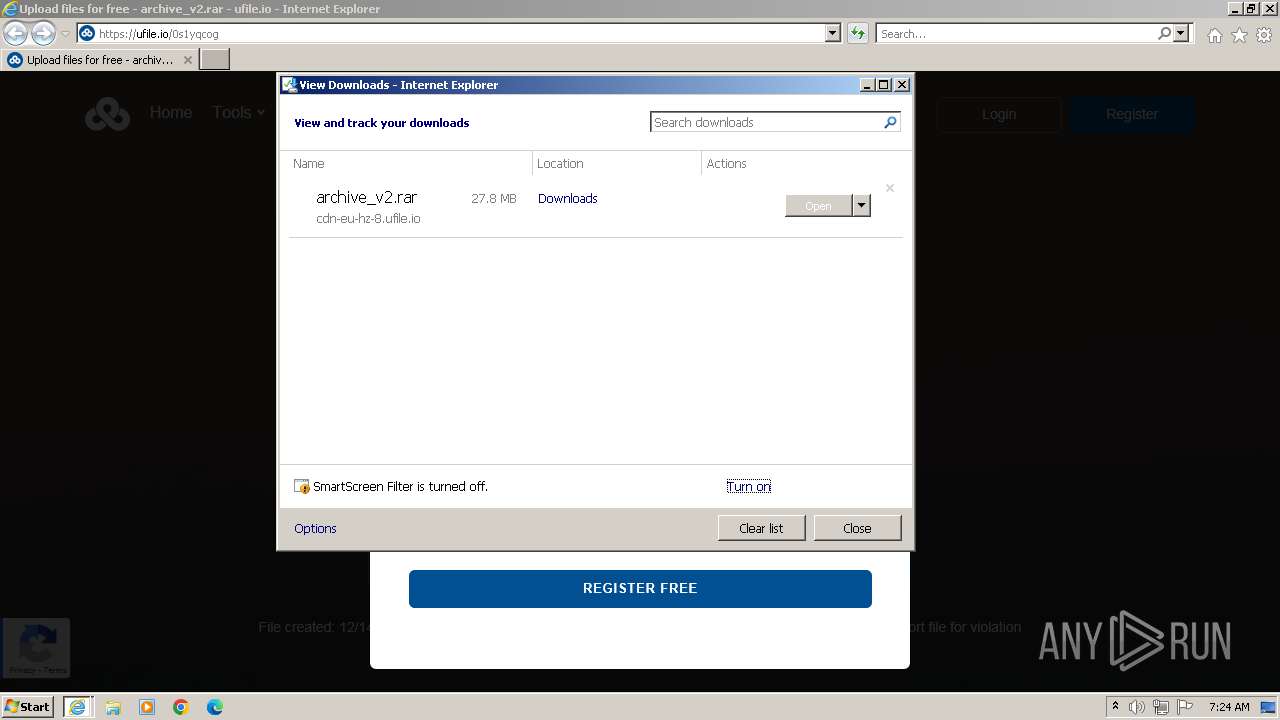The width and height of the screenshot is (1280, 720).
Task: Close the 'Upload files for free' tab
Action: (x=187, y=60)
